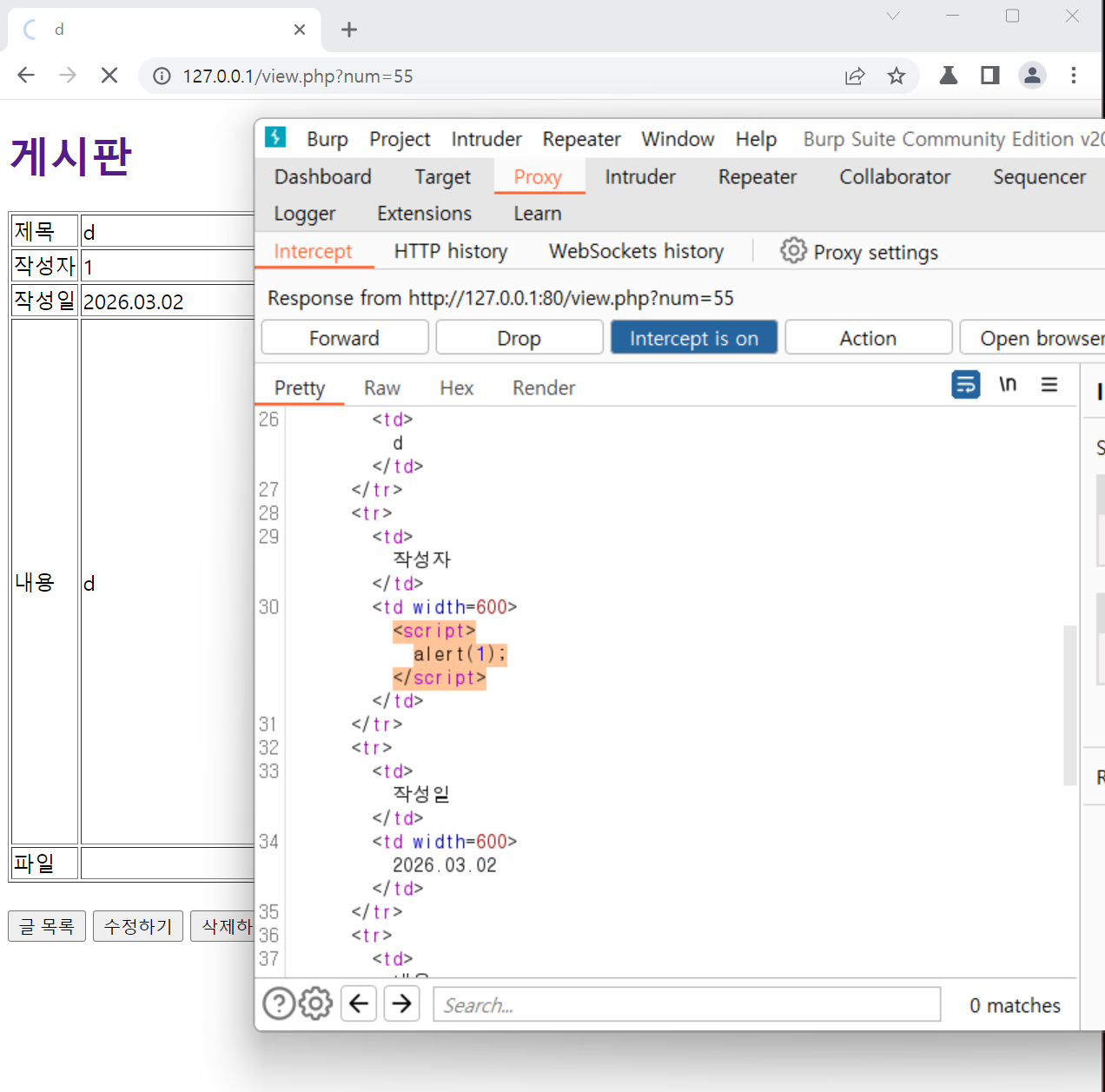Open the Repeater menu in the menu bar

[581, 139]
